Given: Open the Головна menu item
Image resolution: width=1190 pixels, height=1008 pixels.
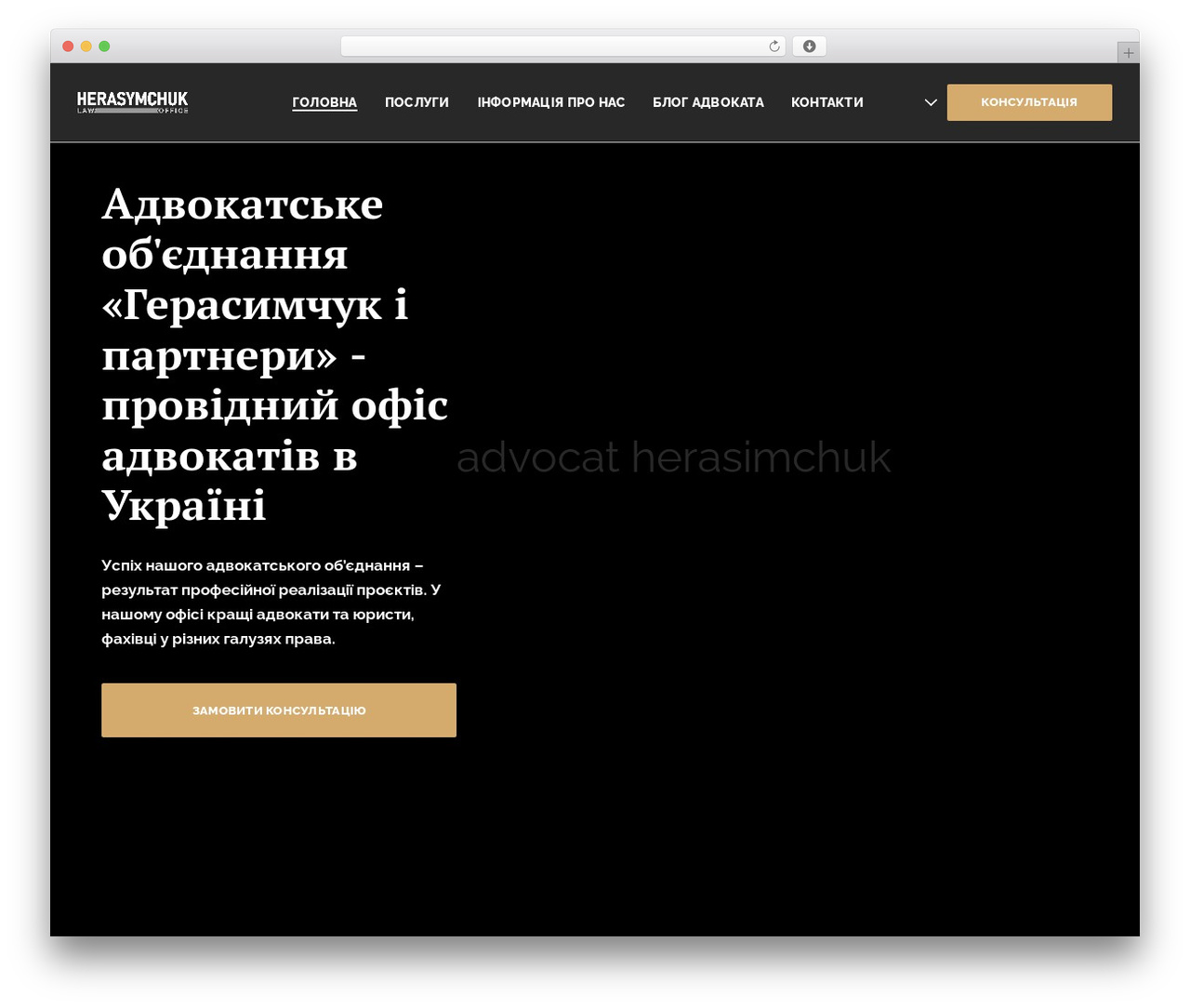Looking at the screenshot, I should pyautogui.click(x=324, y=102).
